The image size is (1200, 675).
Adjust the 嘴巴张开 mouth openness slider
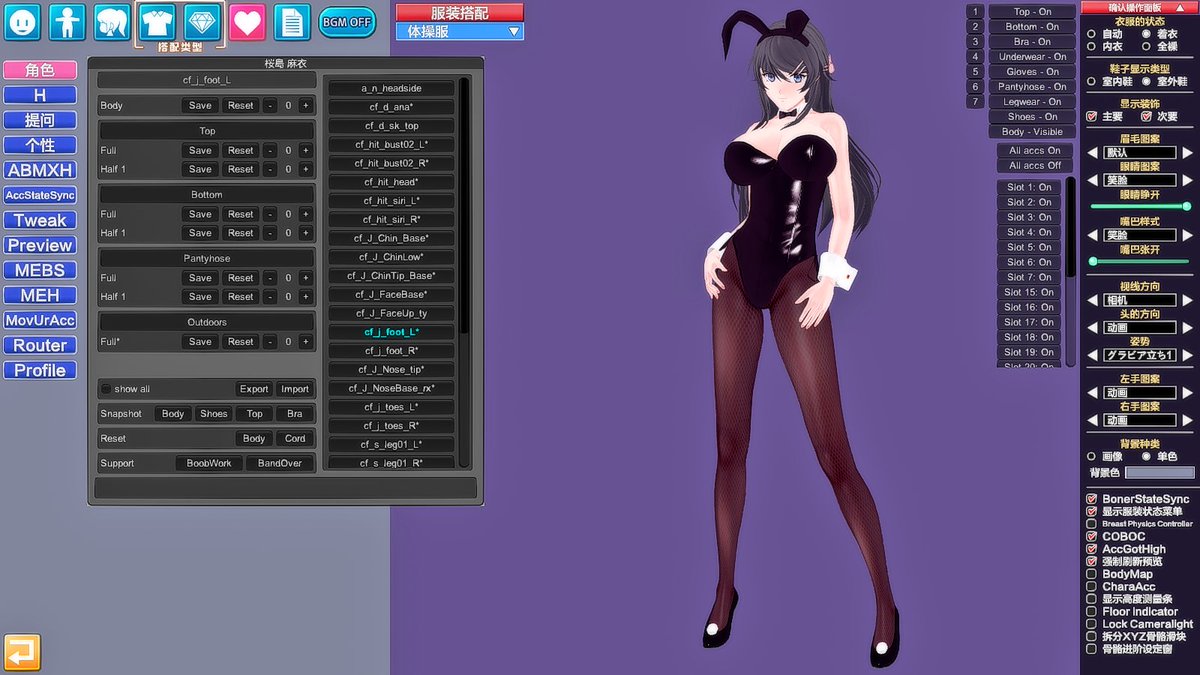[x=1140, y=261]
